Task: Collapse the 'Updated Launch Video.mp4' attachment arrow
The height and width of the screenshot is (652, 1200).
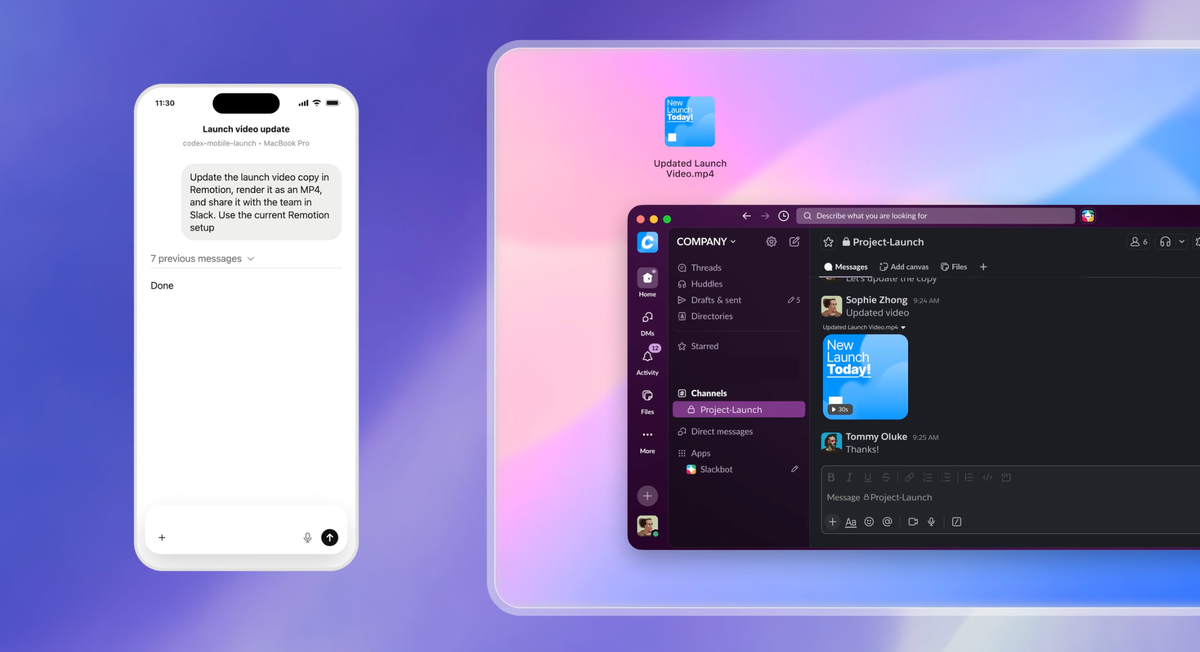Action: click(x=903, y=327)
